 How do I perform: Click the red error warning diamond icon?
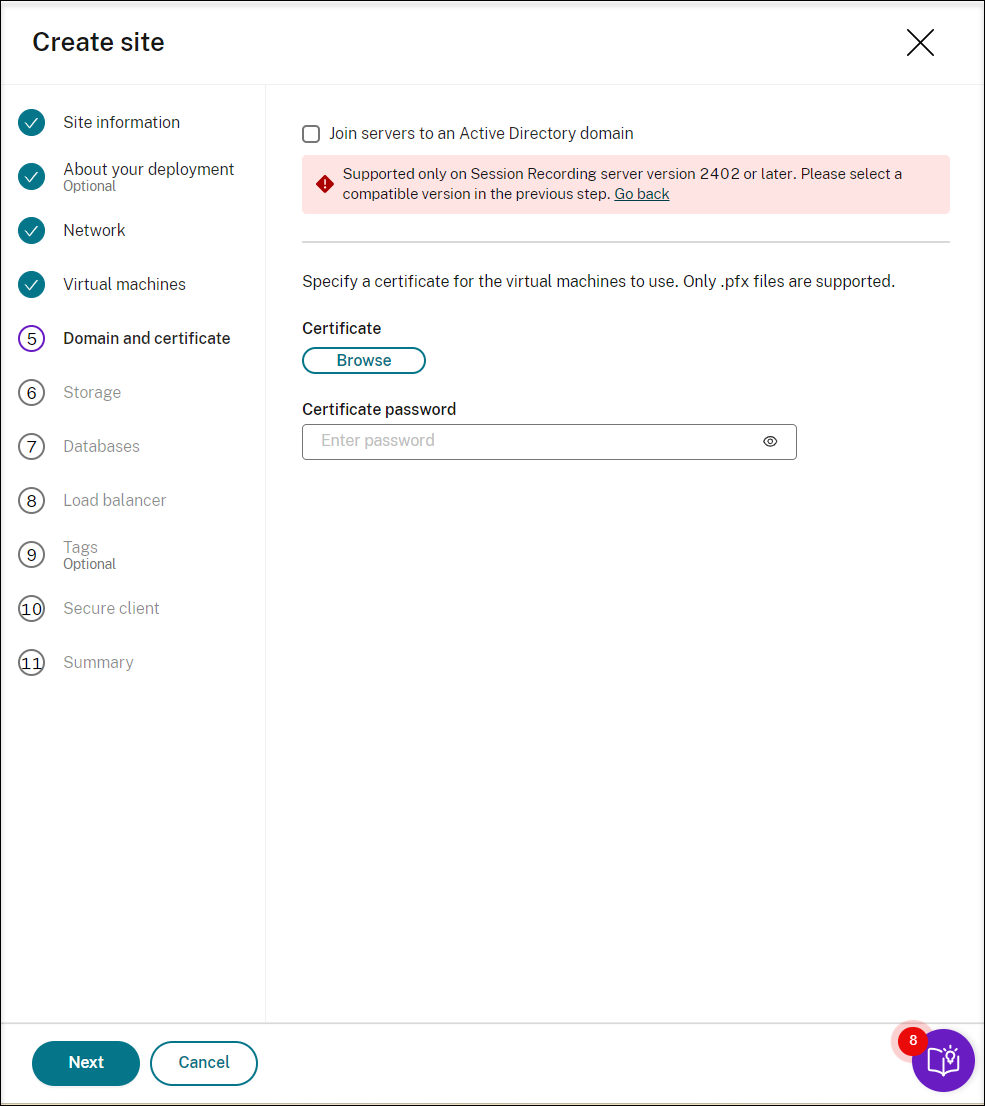tap(325, 184)
